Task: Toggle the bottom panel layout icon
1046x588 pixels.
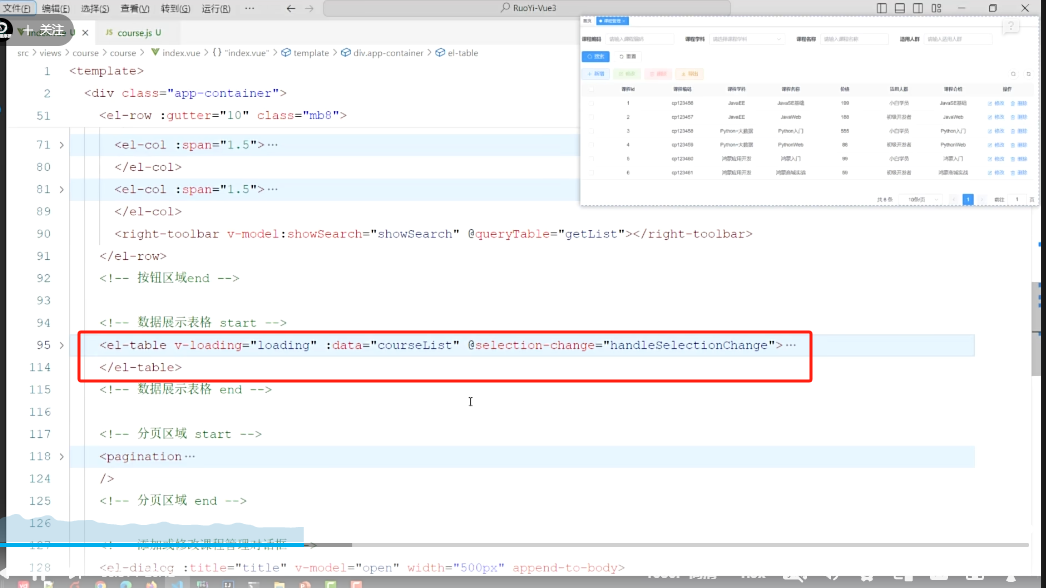Action: pyautogui.click(x=900, y=8)
